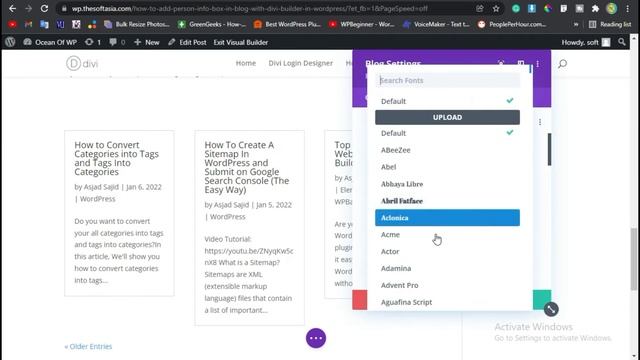The image size is (640, 360).
Task: Open the Reading list
Action: pos(610,24)
